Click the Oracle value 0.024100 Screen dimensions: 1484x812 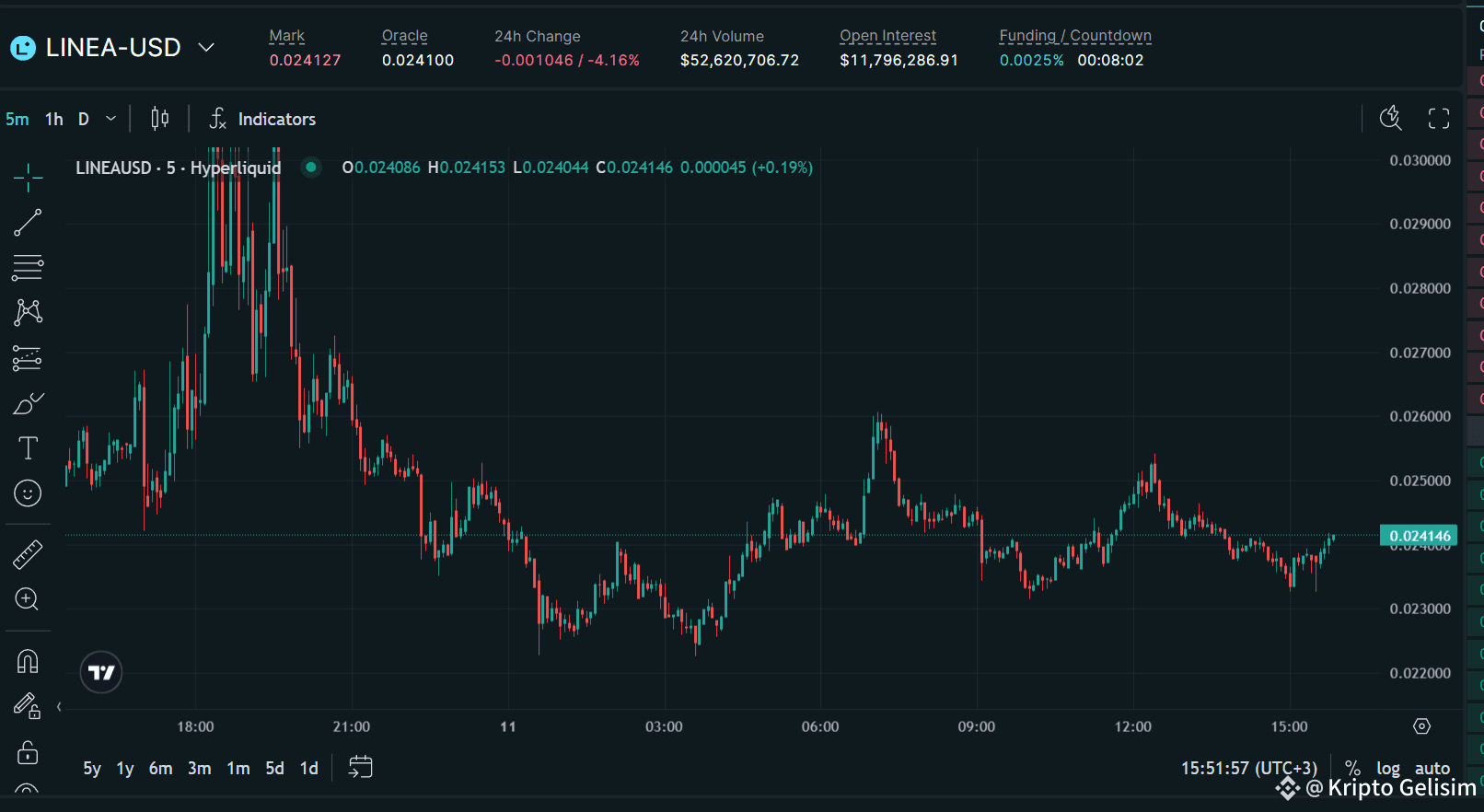[x=418, y=60]
